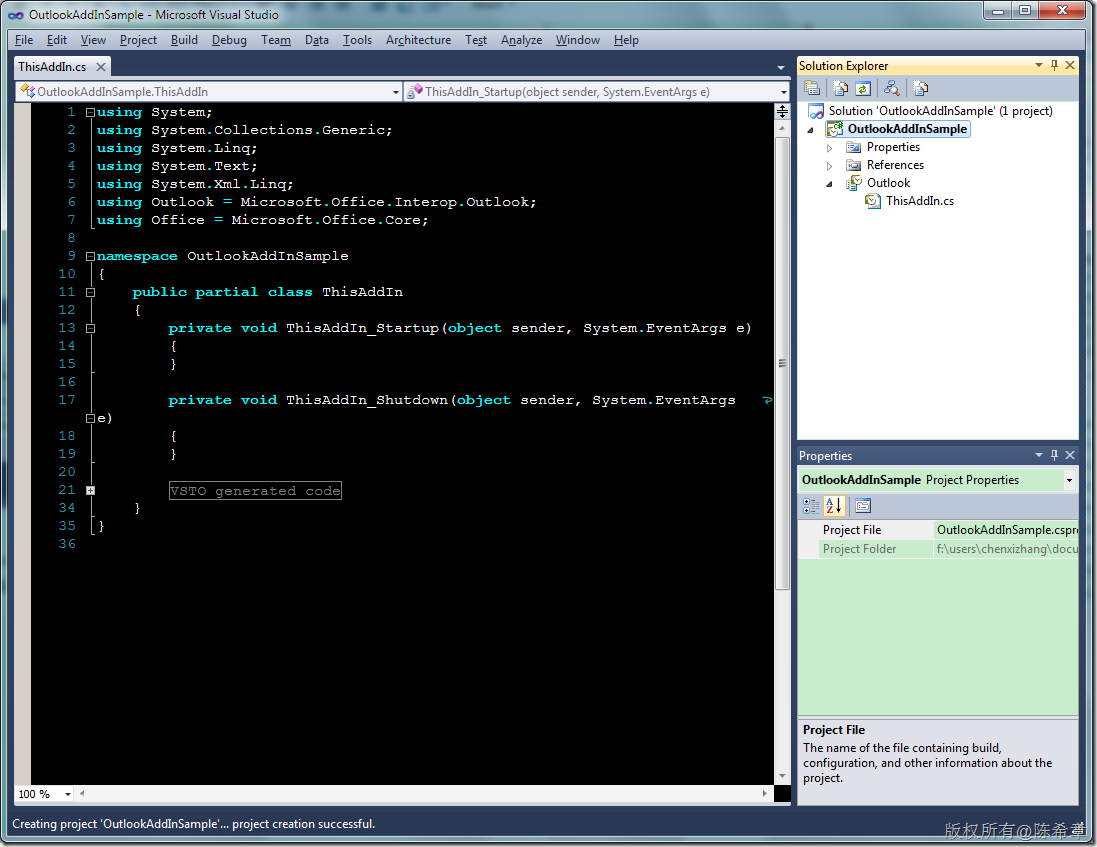The height and width of the screenshot is (847, 1097).
Task: Open the Tools menu
Action: tap(357, 40)
